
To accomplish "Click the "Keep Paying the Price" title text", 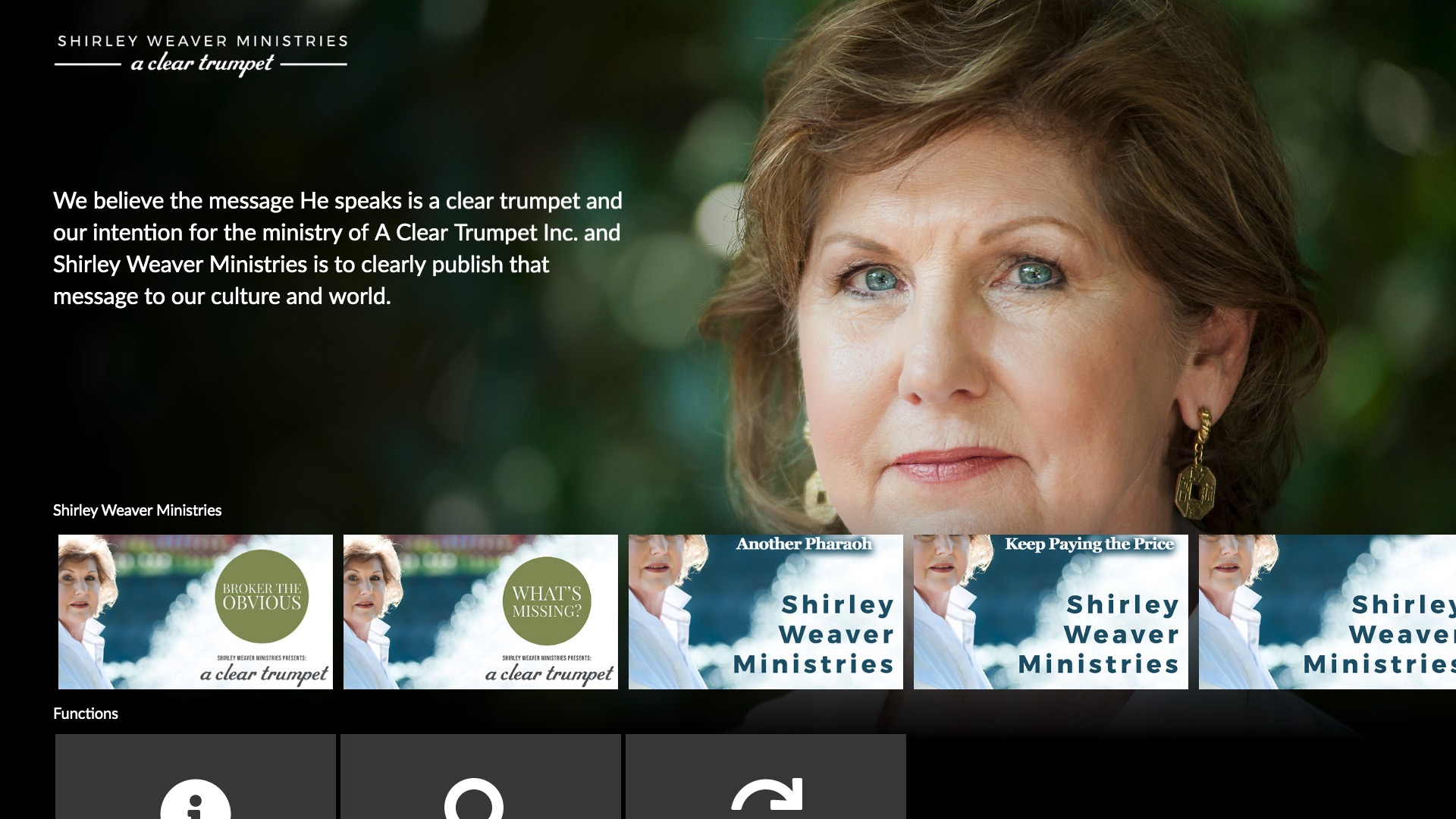I will [x=1089, y=544].
